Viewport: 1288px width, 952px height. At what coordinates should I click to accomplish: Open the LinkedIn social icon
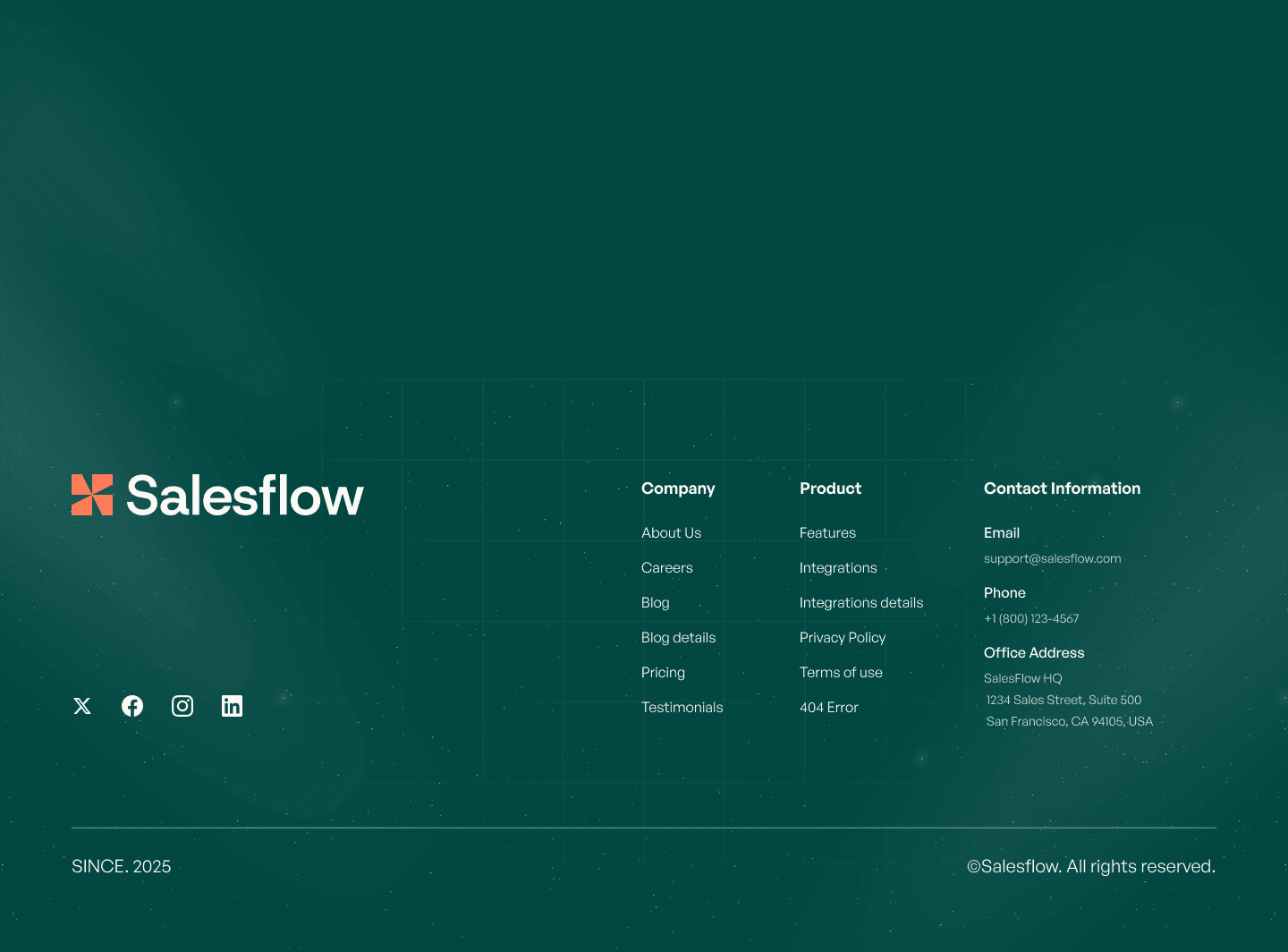[233, 706]
